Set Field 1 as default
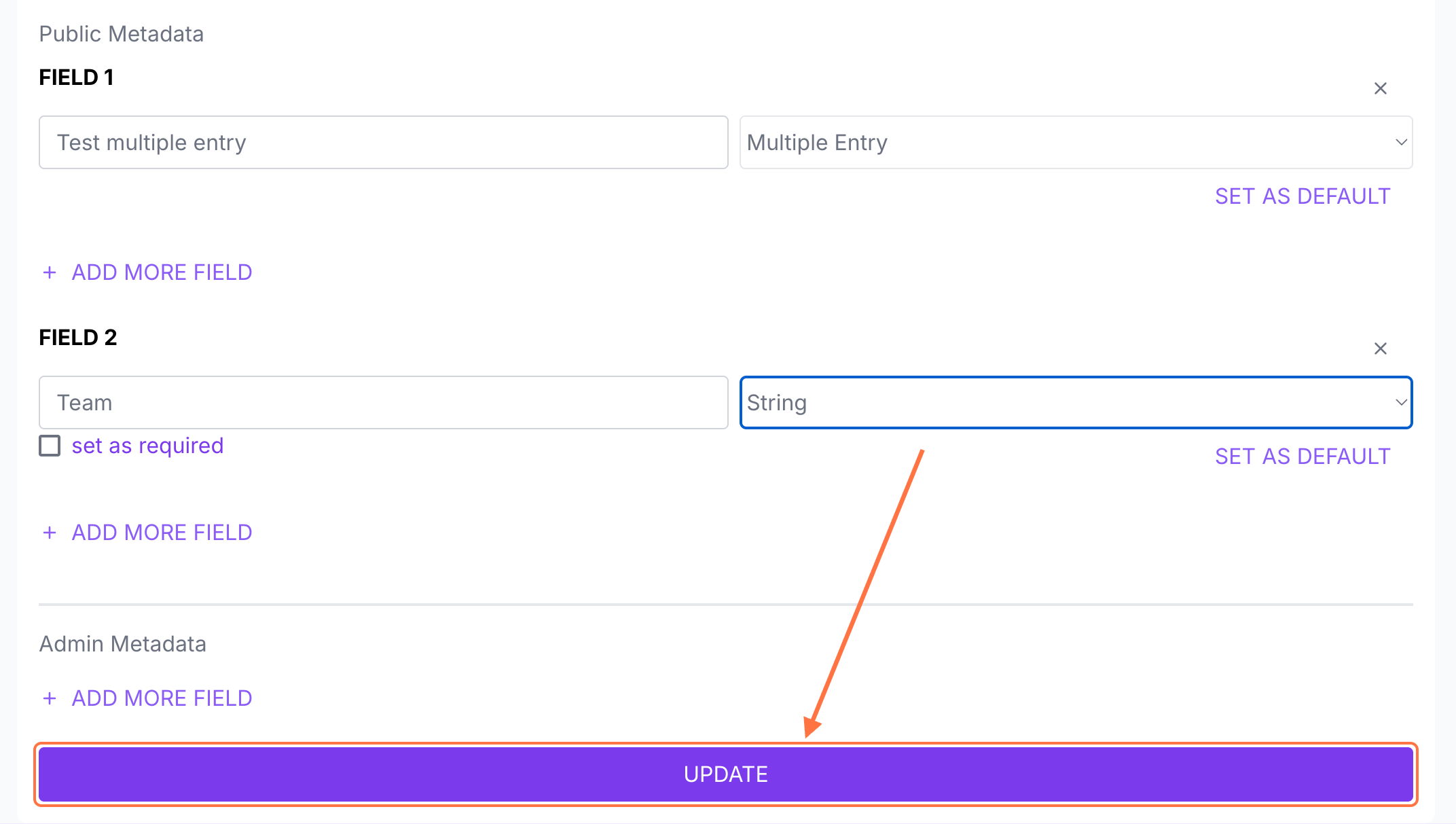Viewport: 1456px width, 824px height. coord(1303,196)
